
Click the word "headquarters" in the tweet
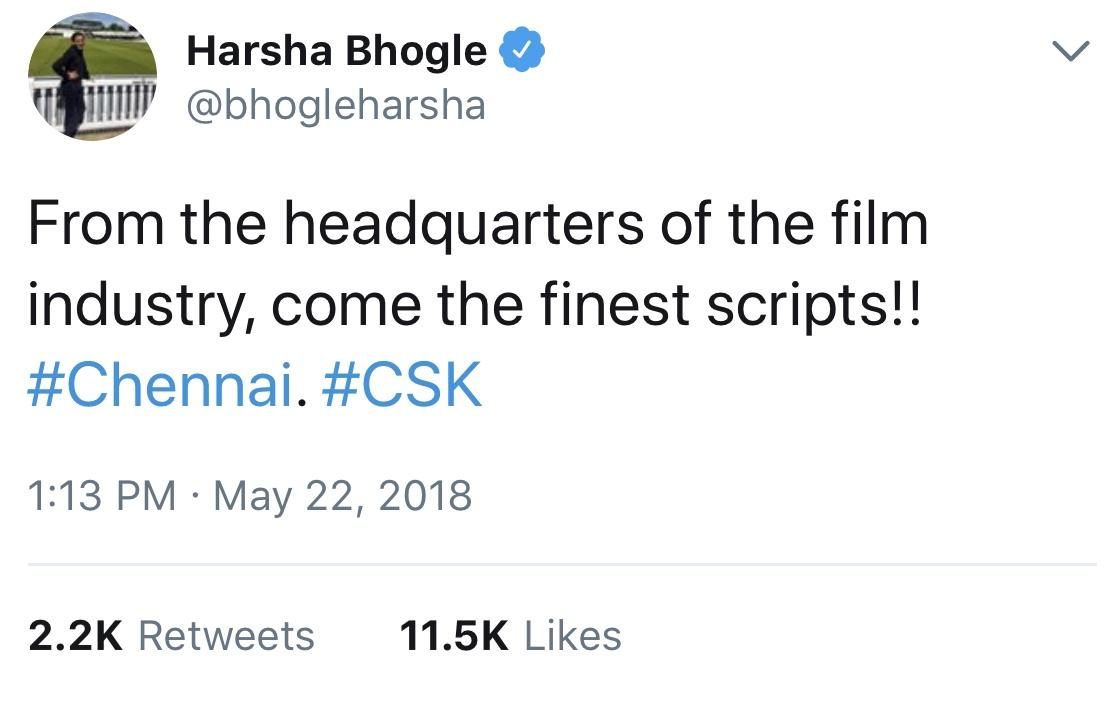(x=464, y=225)
